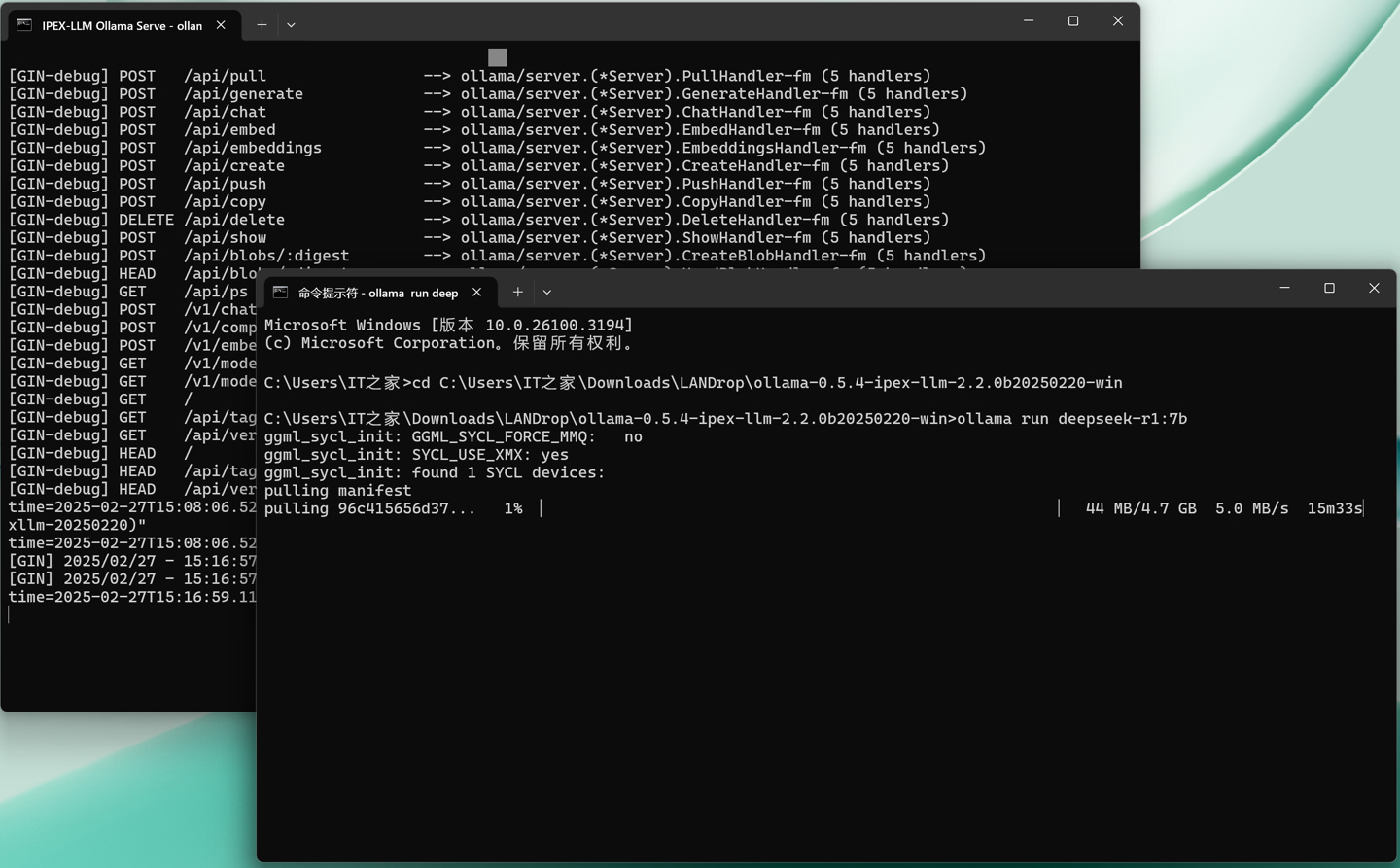This screenshot has height=868, width=1400.
Task: Click terminal icon on the 命令提示符 tab
Action: click(280, 293)
